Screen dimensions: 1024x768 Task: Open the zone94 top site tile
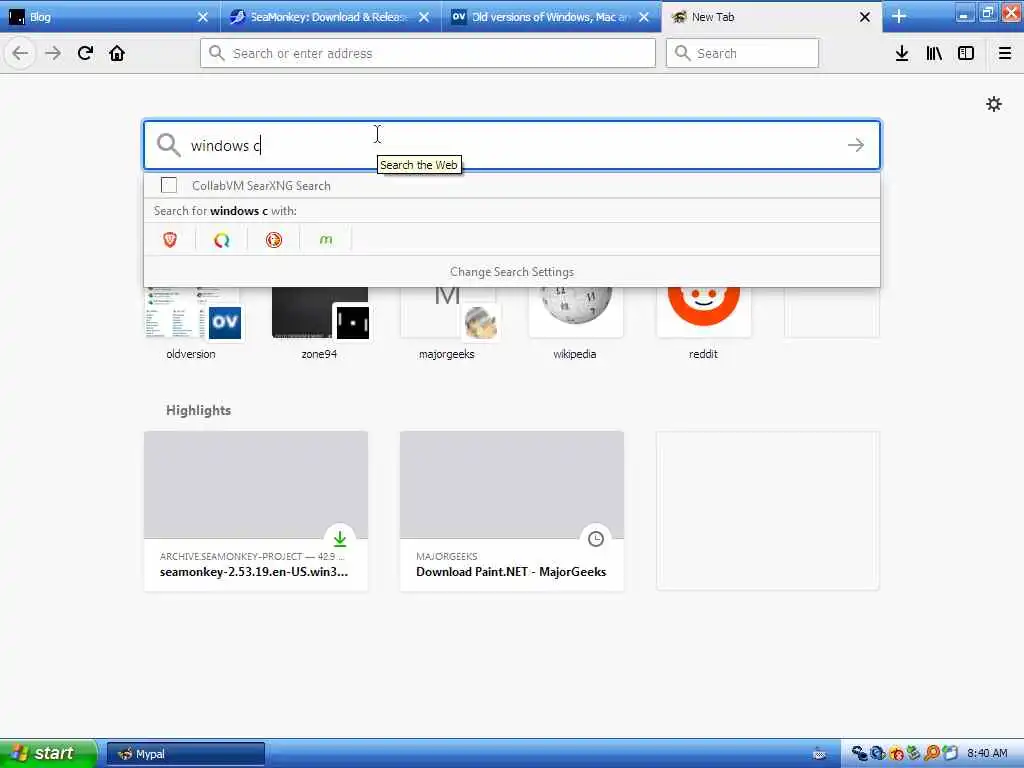pyautogui.click(x=319, y=323)
